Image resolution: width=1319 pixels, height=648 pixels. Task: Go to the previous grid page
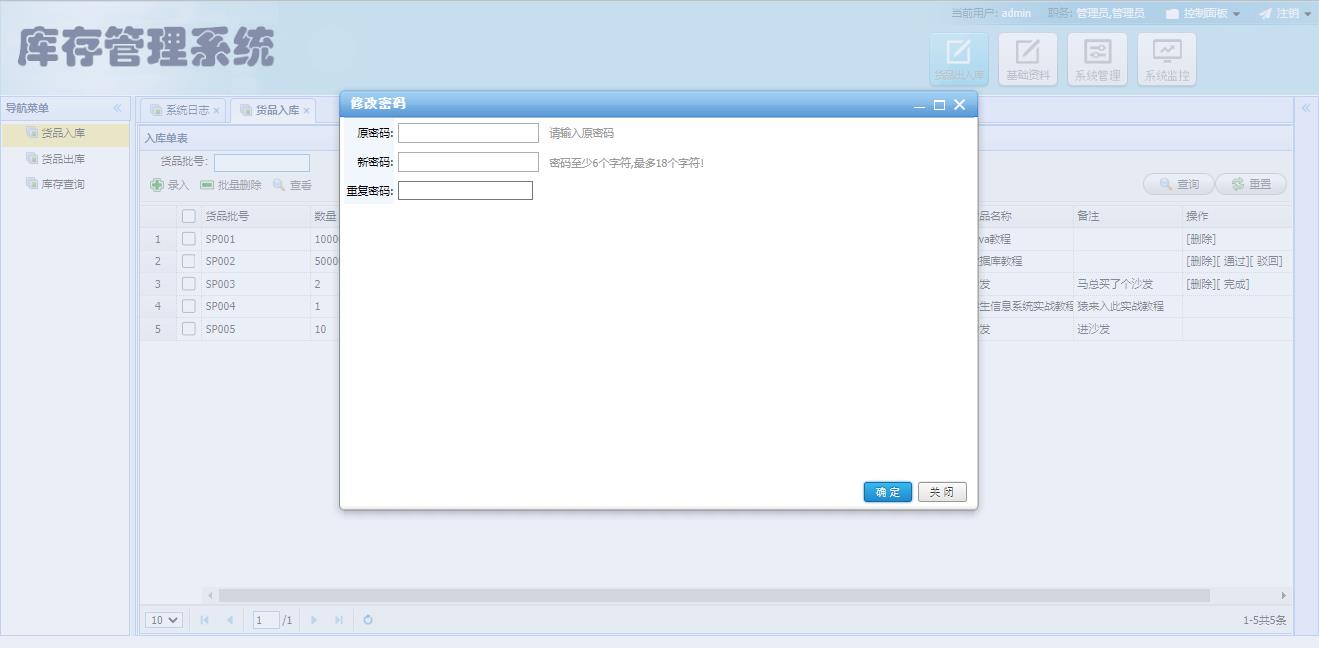pyautogui.click(x=230, y=620)
